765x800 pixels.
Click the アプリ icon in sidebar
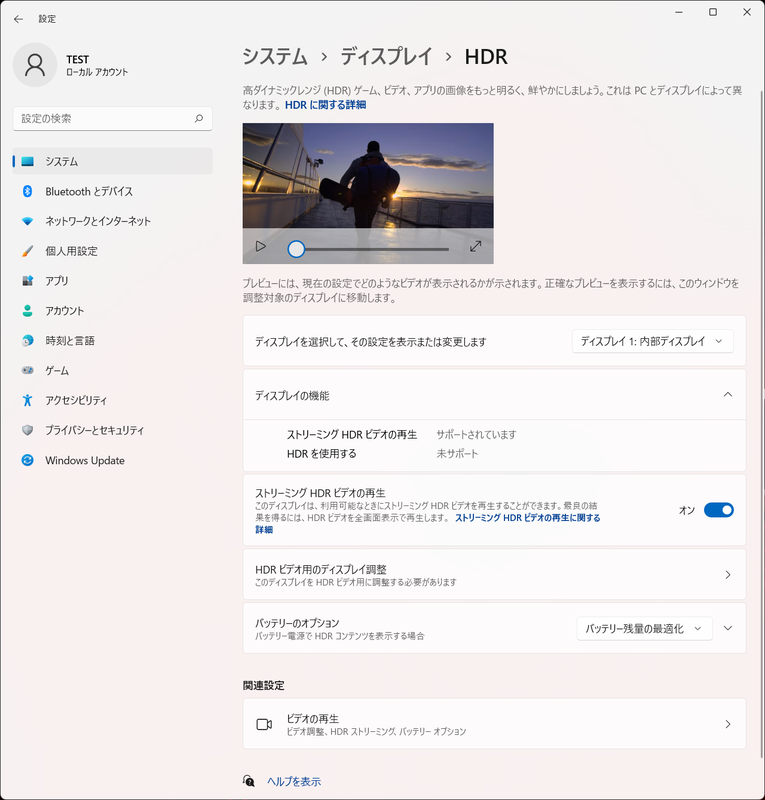tap(28, 281)
